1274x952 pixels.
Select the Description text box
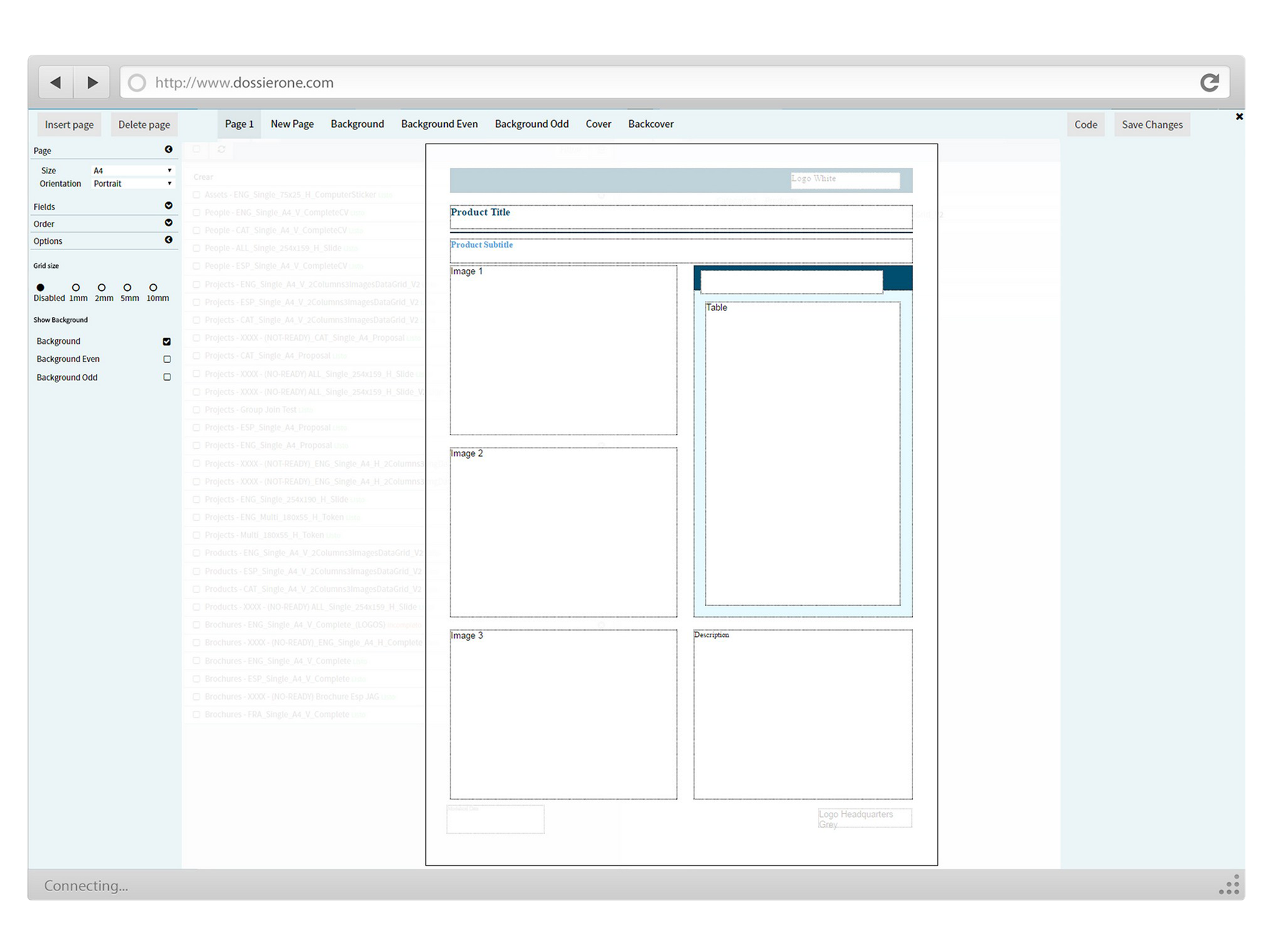802,714
